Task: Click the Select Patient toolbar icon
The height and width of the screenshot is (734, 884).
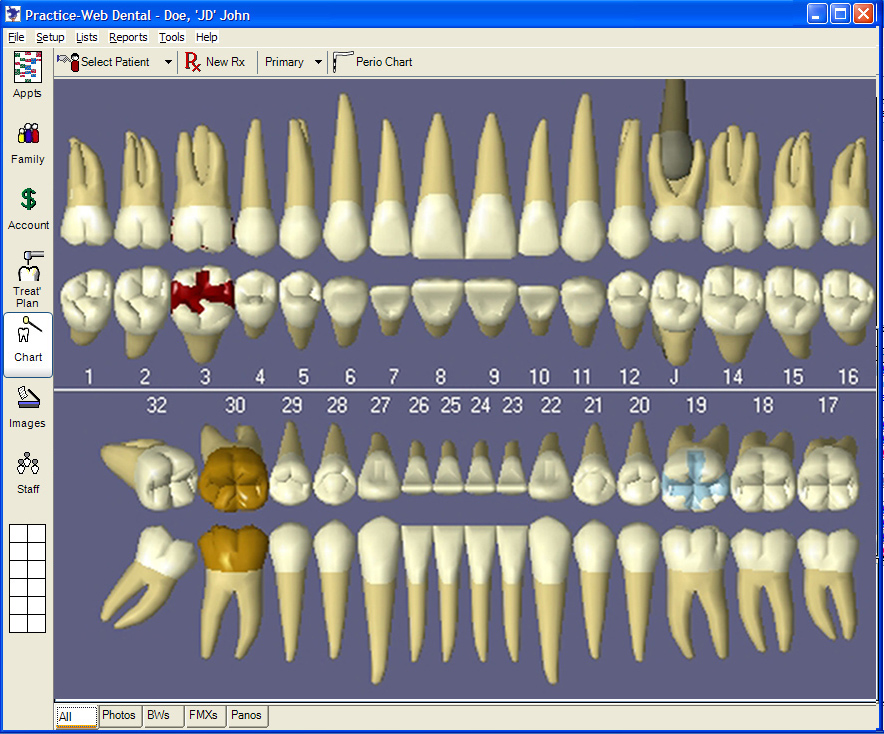Action: pyautogui.click(x=68, y=62)
